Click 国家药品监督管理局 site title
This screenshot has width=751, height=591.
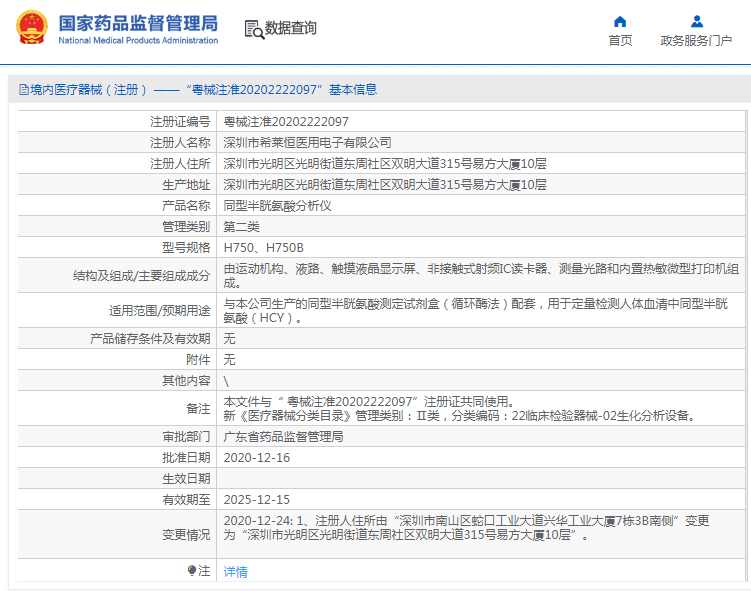tap(138, 23)
